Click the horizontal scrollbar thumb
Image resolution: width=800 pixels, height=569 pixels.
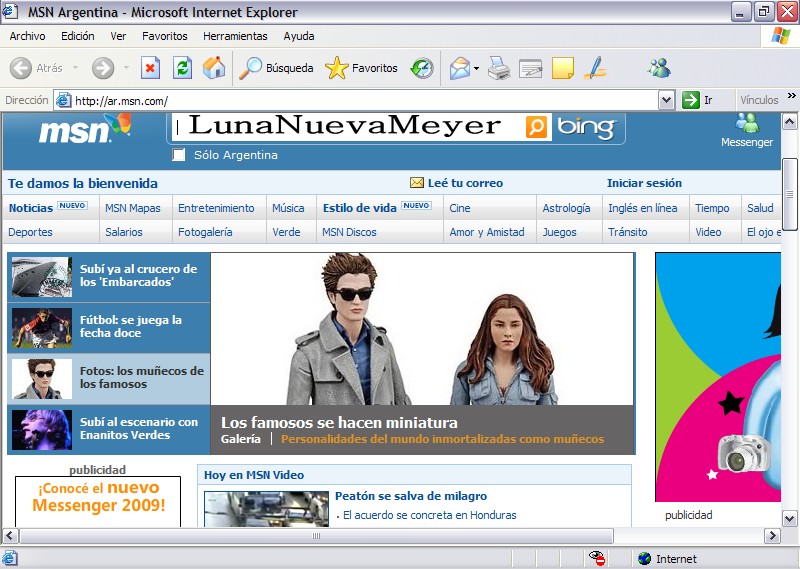point(316,536)
